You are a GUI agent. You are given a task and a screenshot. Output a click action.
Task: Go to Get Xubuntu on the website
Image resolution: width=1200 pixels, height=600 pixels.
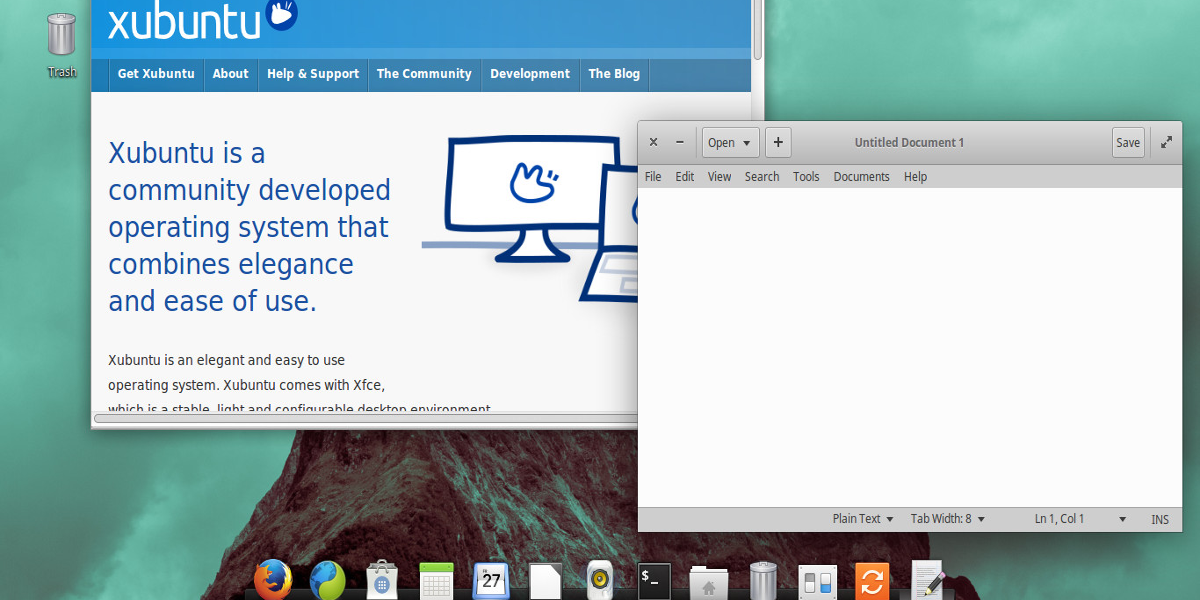(156, 74)
